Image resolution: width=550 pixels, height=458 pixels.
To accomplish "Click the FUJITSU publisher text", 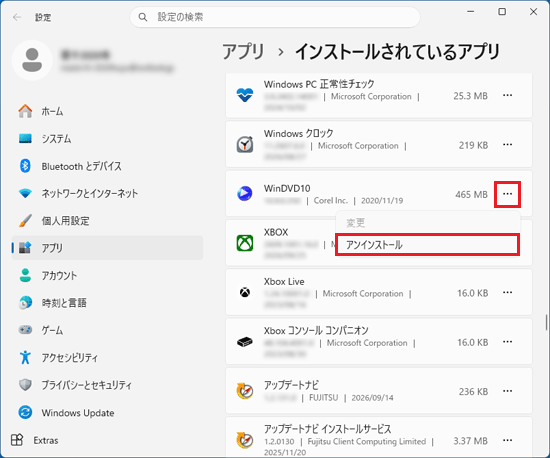I will point(323,398).
